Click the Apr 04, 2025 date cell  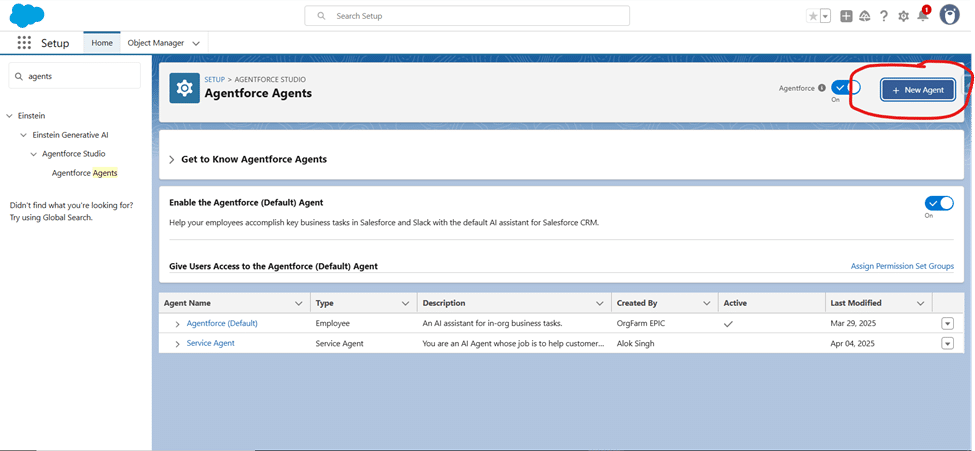[x=853, y=343]
